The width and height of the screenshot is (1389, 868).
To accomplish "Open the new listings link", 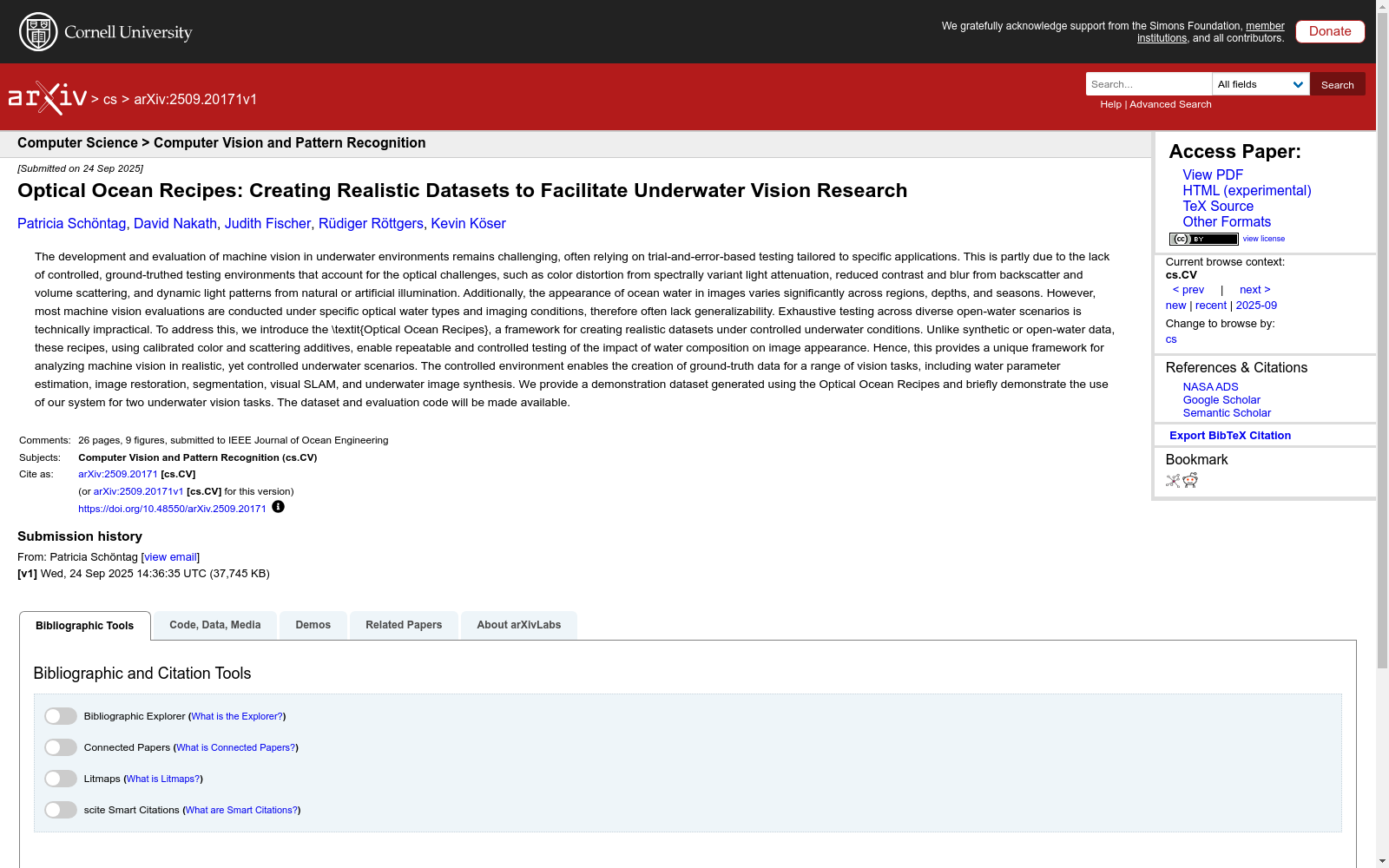I will point(1175,306).
